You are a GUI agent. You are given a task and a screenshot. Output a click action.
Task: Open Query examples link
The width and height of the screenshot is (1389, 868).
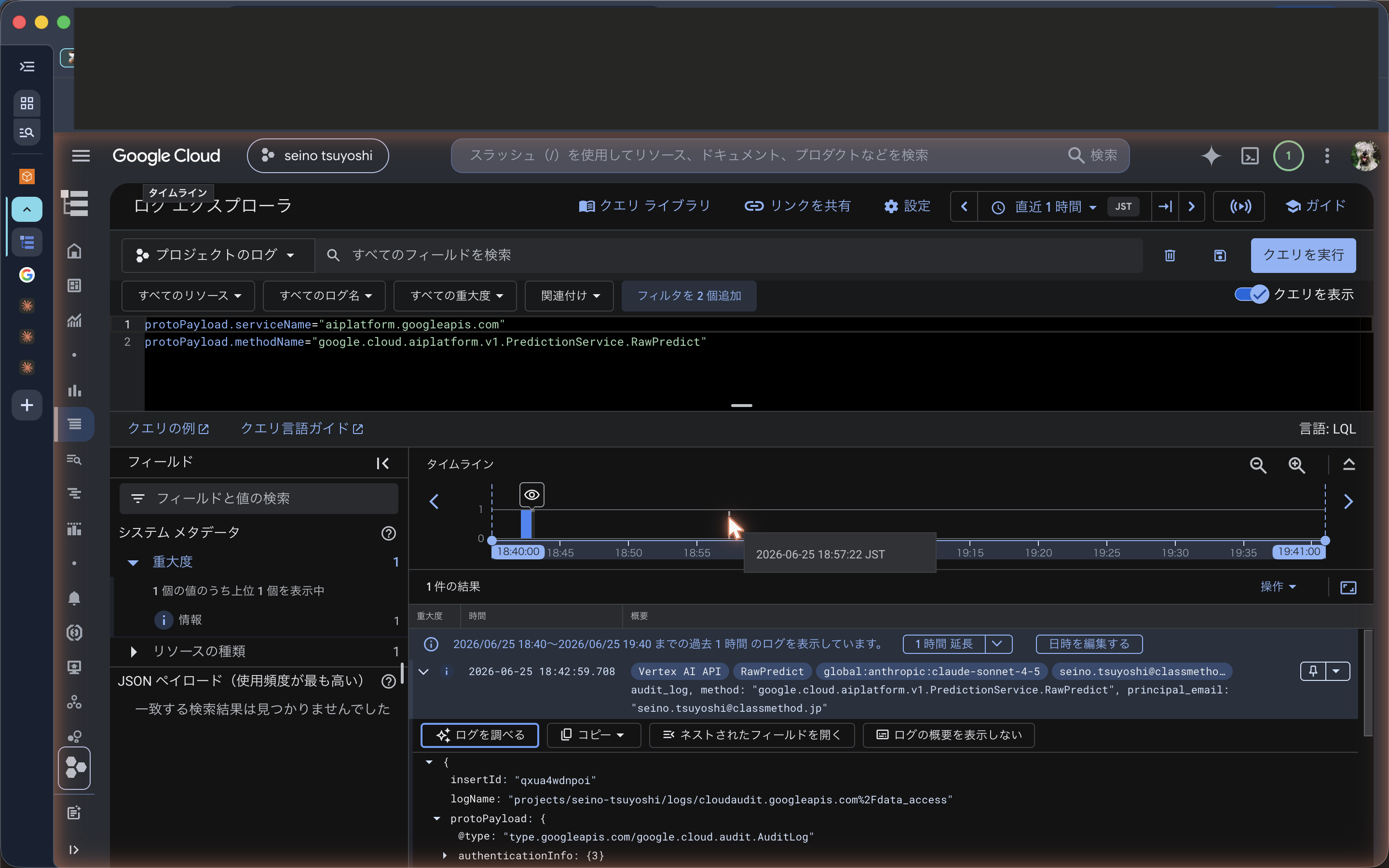[x=168, y=429]
